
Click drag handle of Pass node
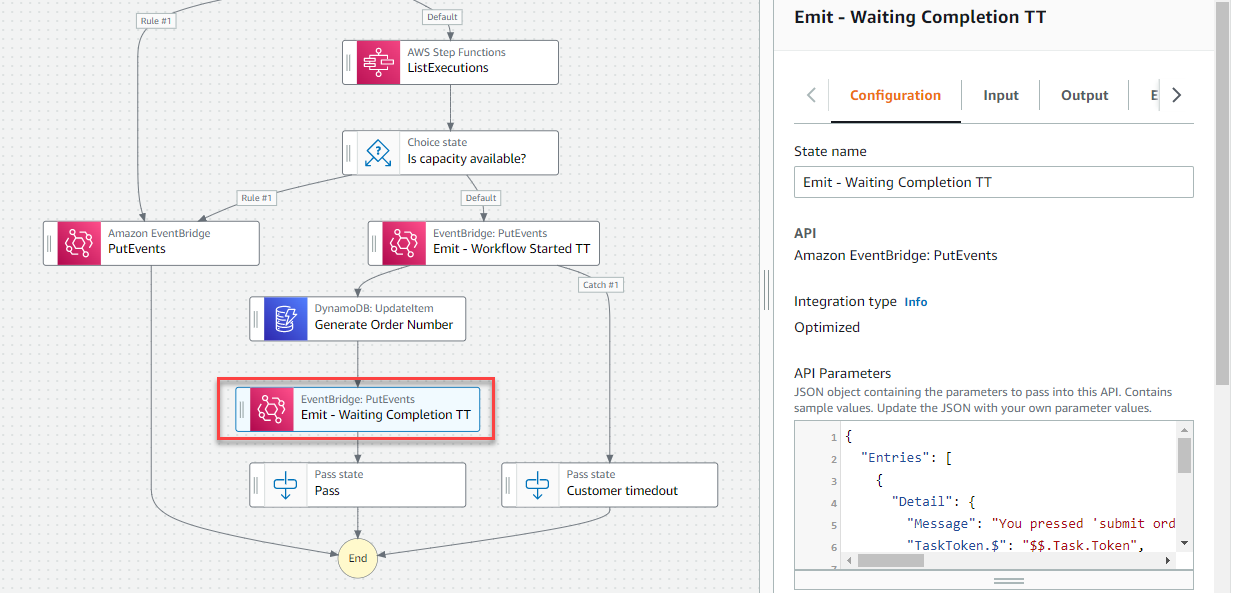256,483
